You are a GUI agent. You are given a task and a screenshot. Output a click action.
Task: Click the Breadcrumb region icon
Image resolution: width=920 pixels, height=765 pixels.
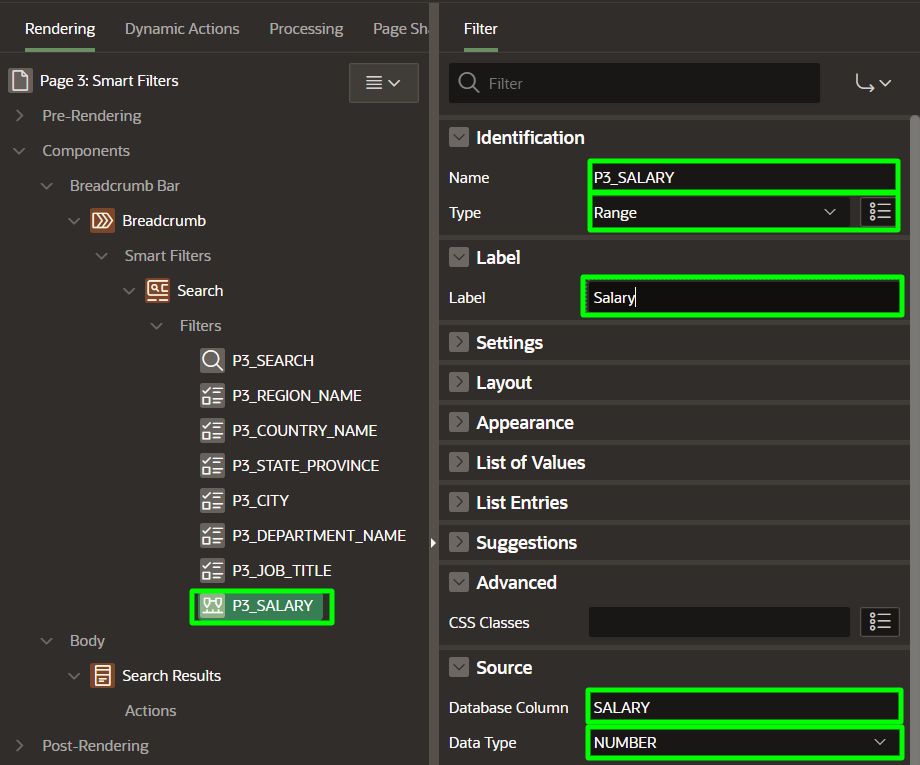click(x=102, y=220)
